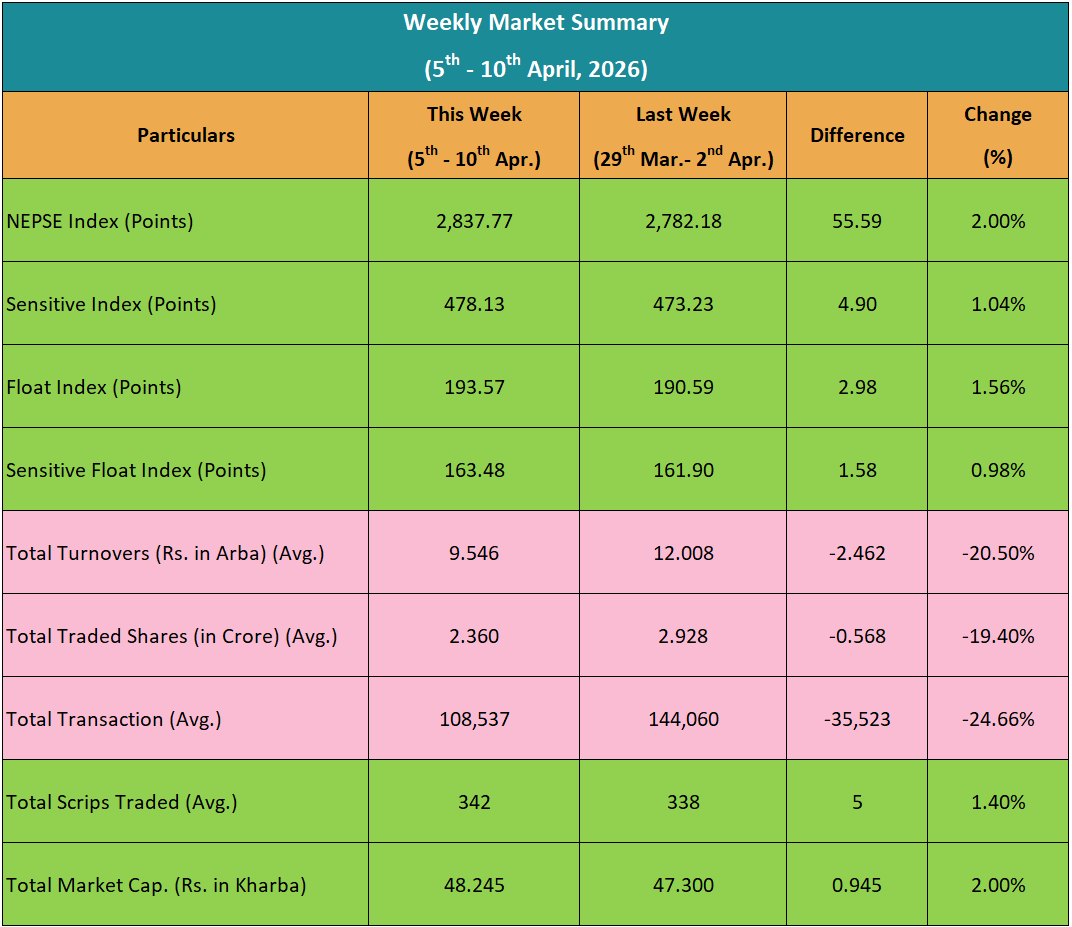Click the This Week column header

point(474,135)
